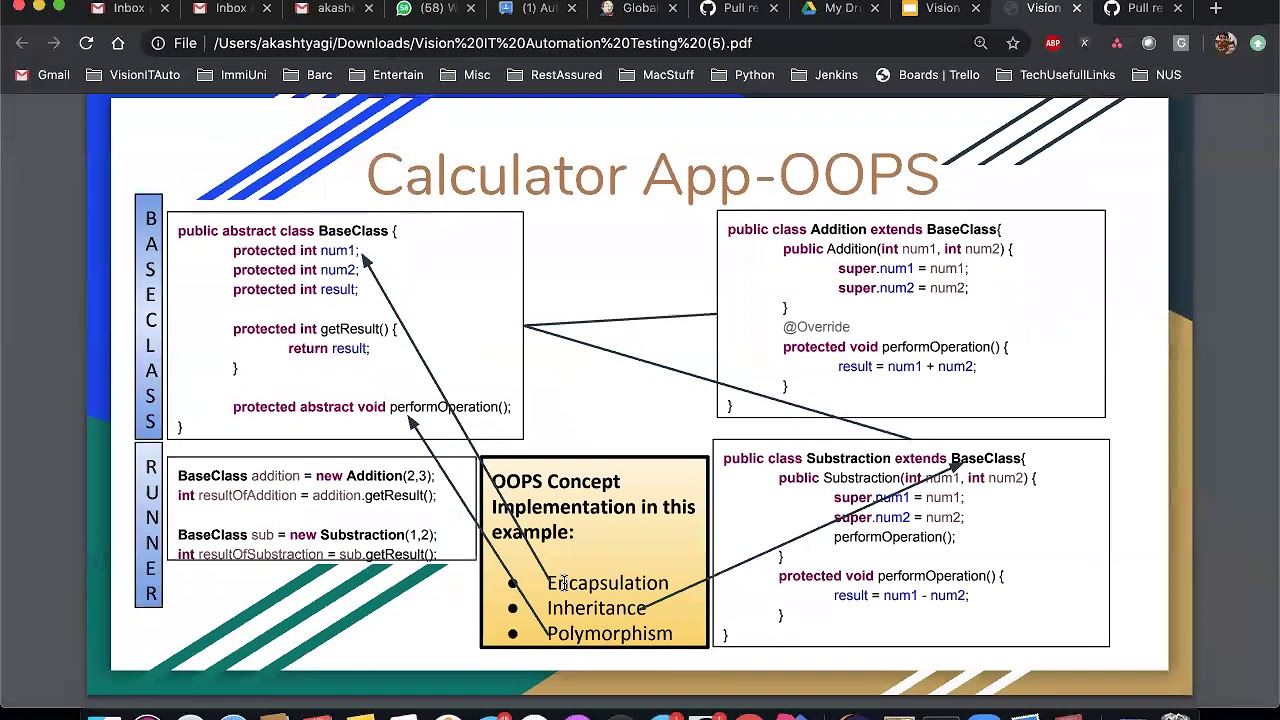1280x720 pixels.
Task: Click the browser forward arrow
Action: 54,43
